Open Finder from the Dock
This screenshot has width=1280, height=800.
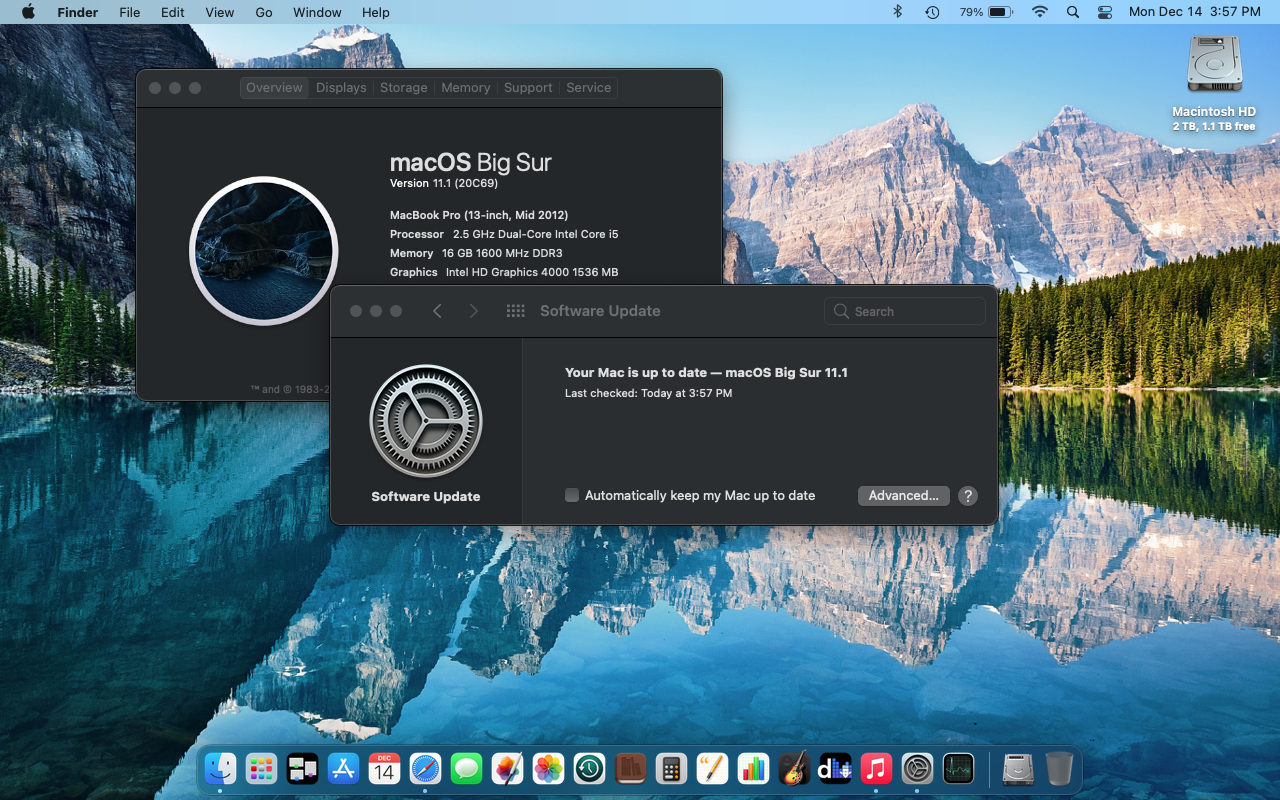220,768
